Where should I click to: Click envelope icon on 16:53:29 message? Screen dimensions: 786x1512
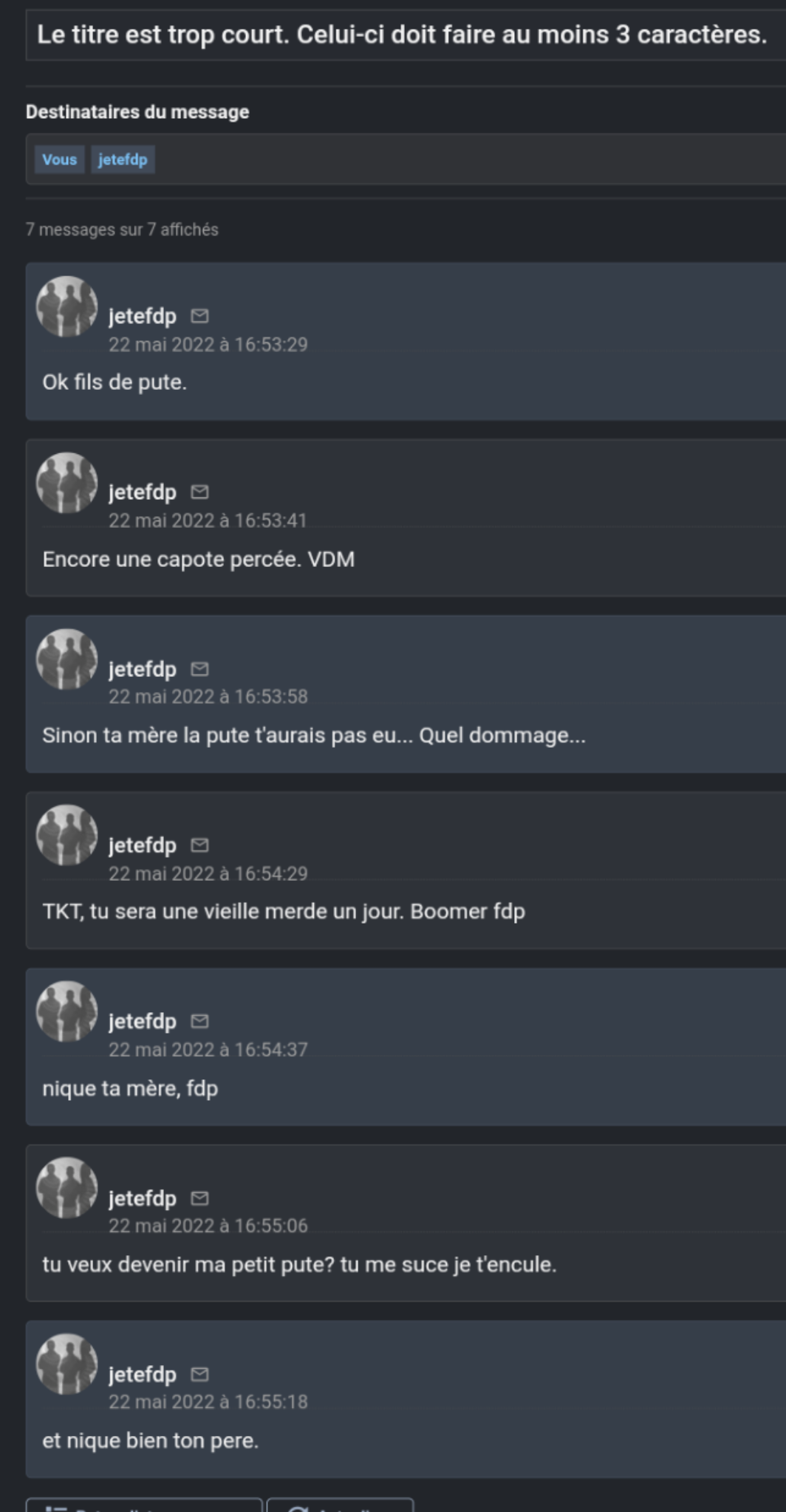[x=199, y=316]
